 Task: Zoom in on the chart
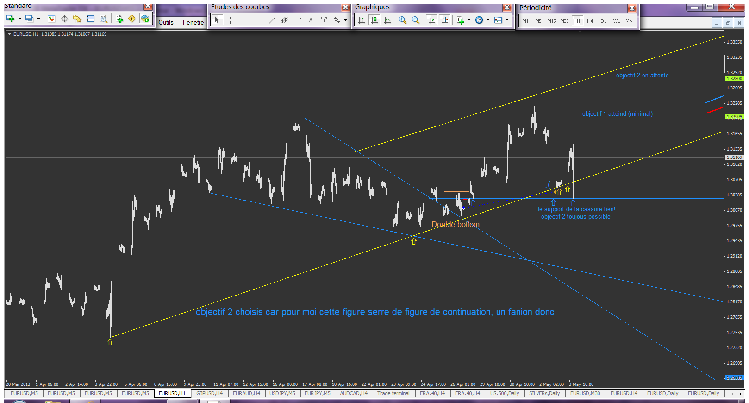[402, 20]
